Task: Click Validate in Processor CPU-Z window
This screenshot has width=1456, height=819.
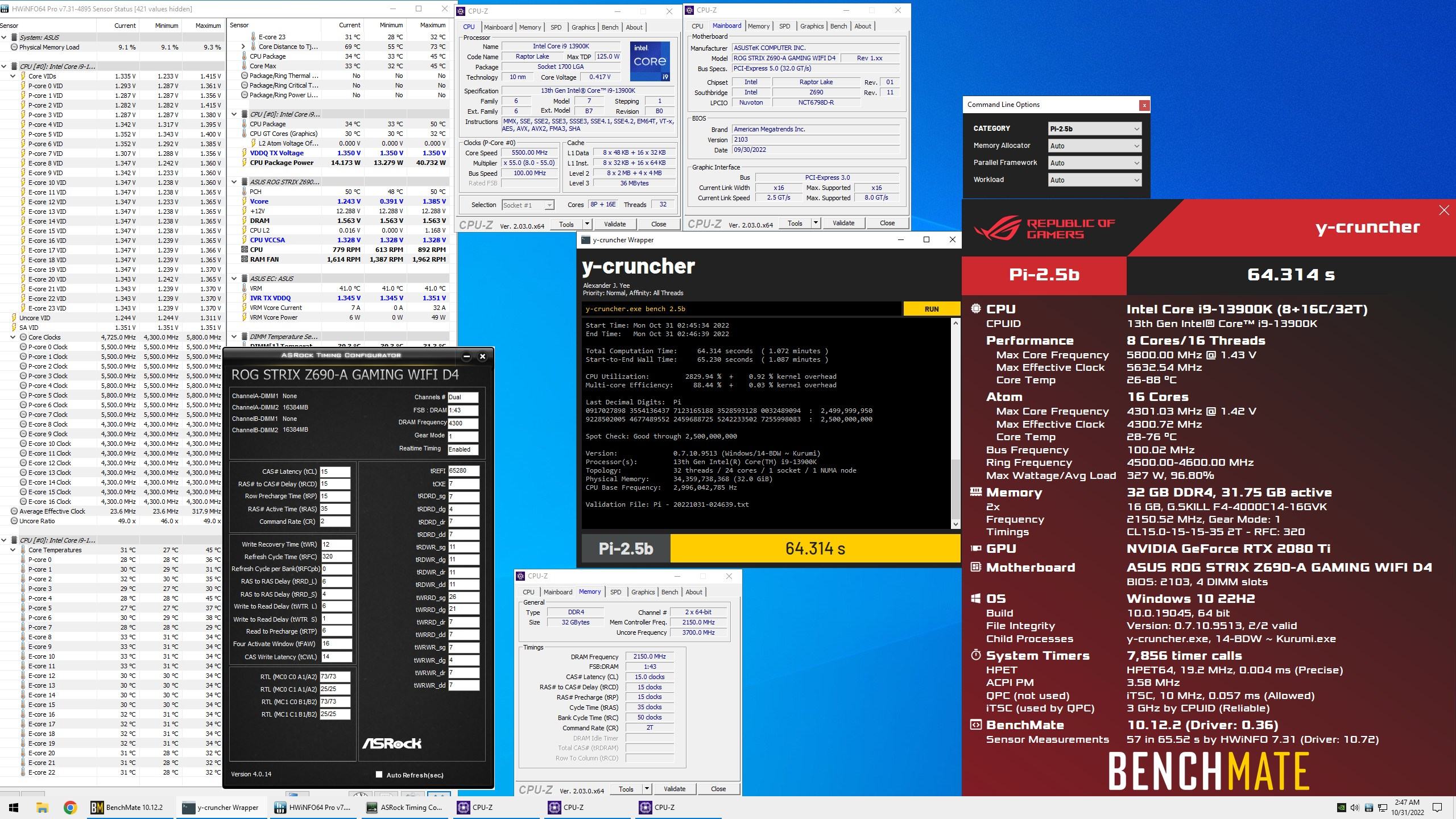Action: coord(614,224)
